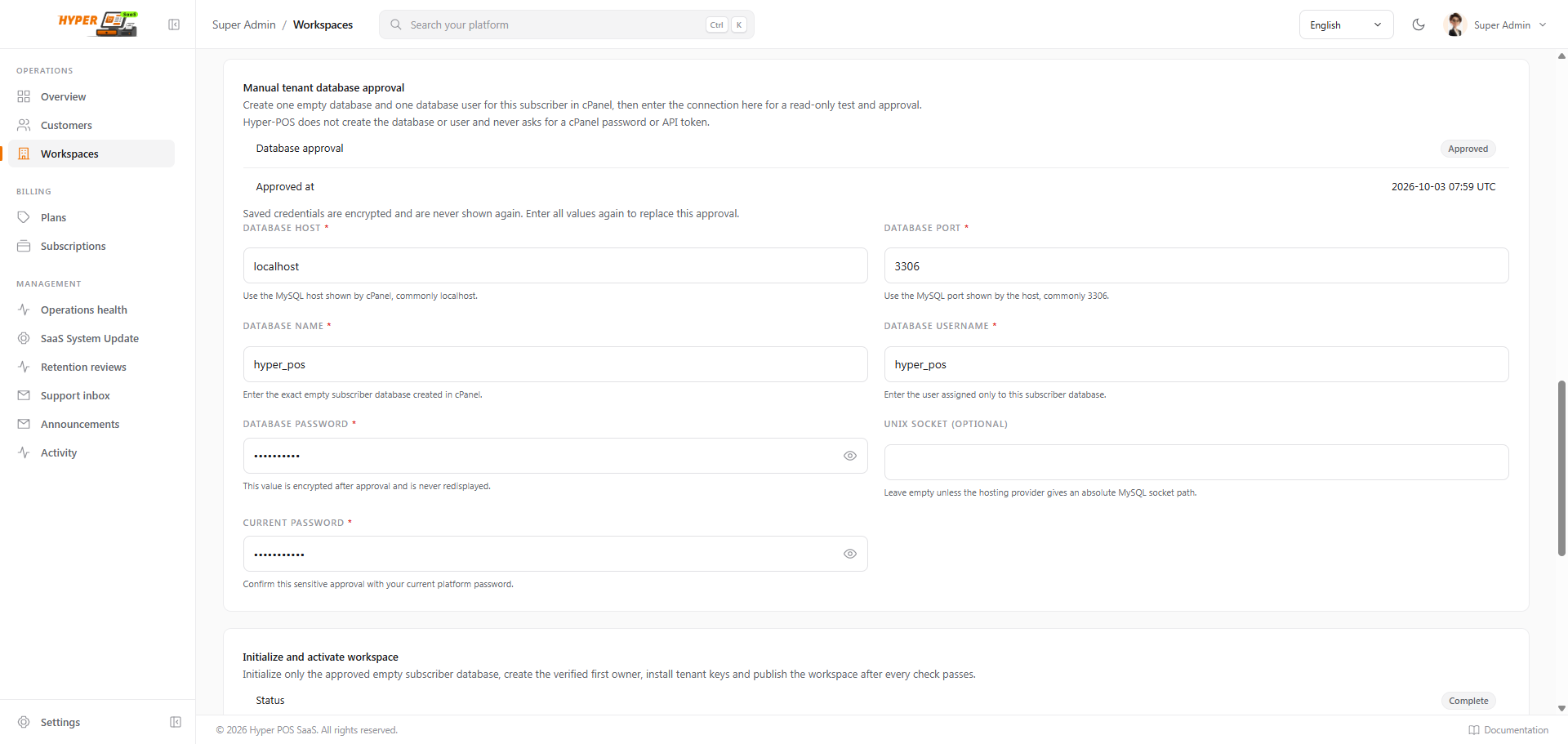Focus the Database Port field
This screenshot has width=1568, height=744.
(x=1196, y=265)
